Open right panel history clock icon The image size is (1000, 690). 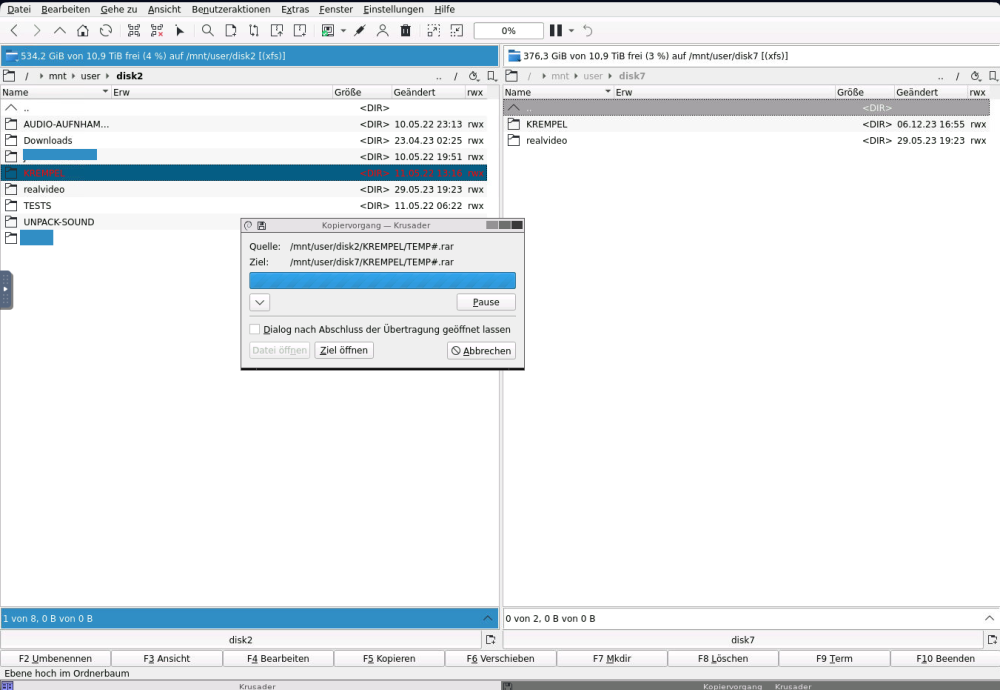coord(976,76)
